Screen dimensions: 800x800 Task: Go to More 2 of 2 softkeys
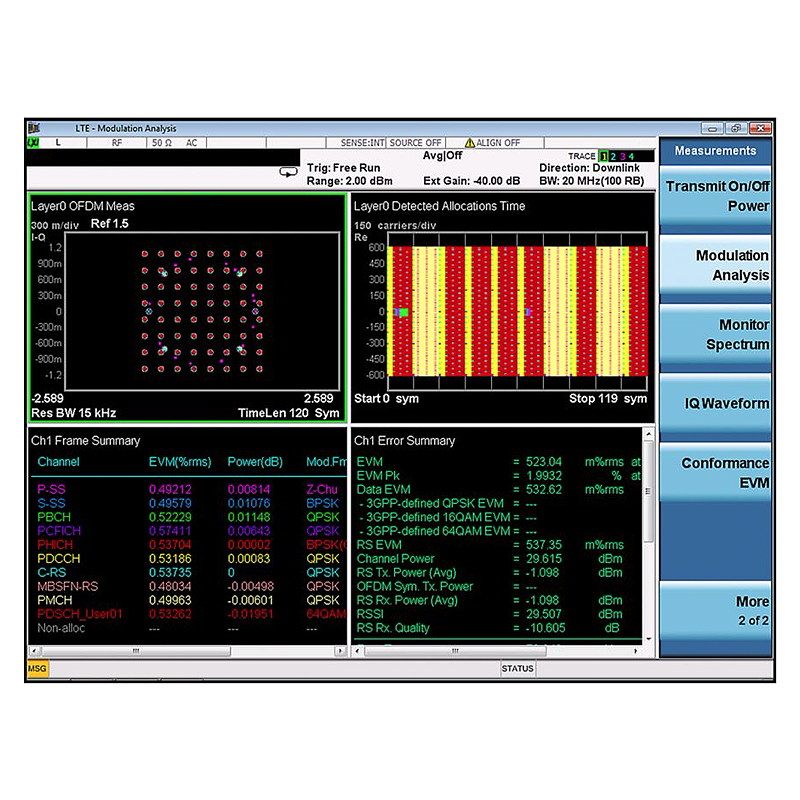click(715, 611)
